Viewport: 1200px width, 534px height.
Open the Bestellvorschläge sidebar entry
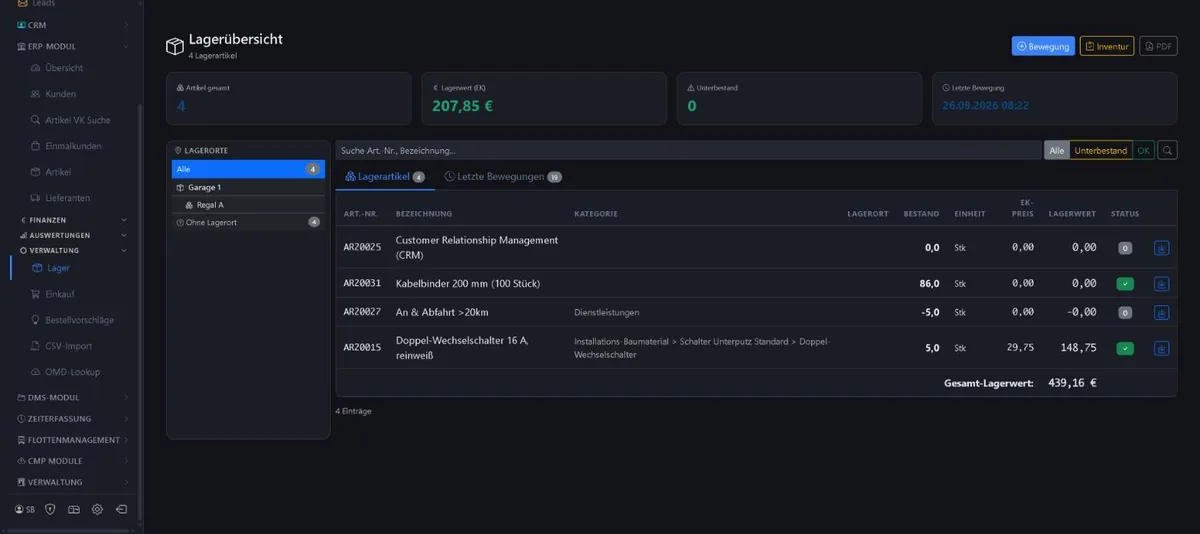(x=79, y=320)
